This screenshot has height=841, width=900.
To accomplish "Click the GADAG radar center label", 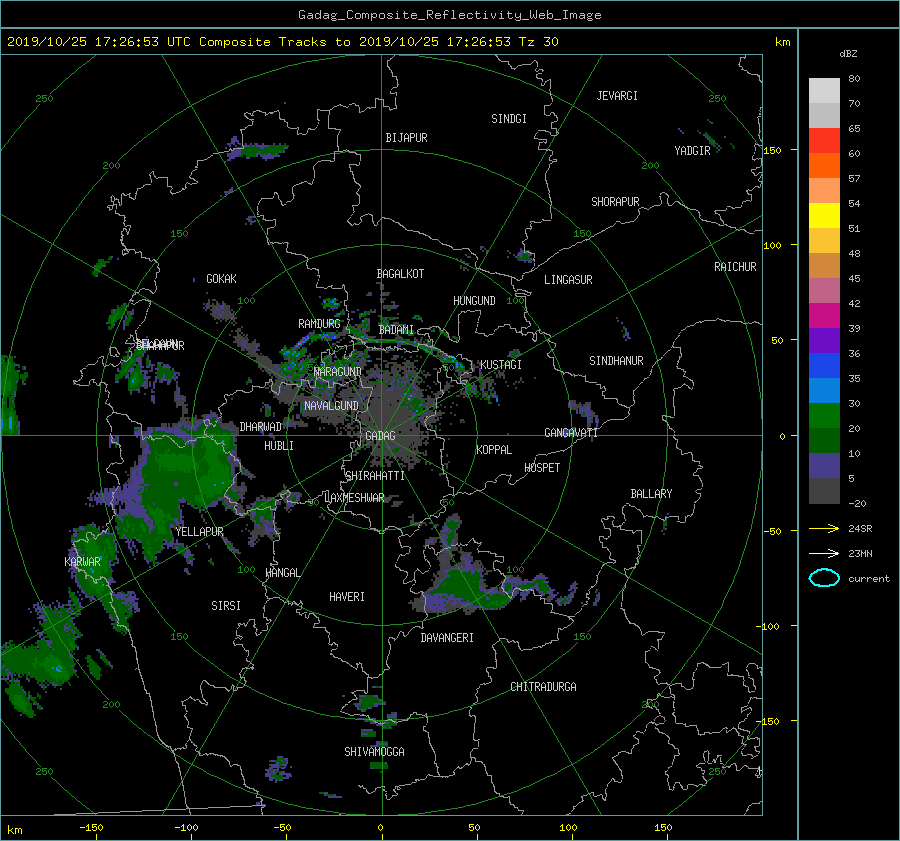I will [x=380, y=436].
